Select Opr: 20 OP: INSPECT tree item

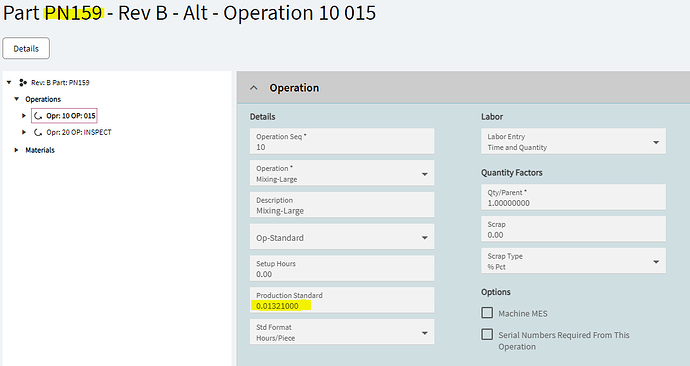(x=79, y=132)
